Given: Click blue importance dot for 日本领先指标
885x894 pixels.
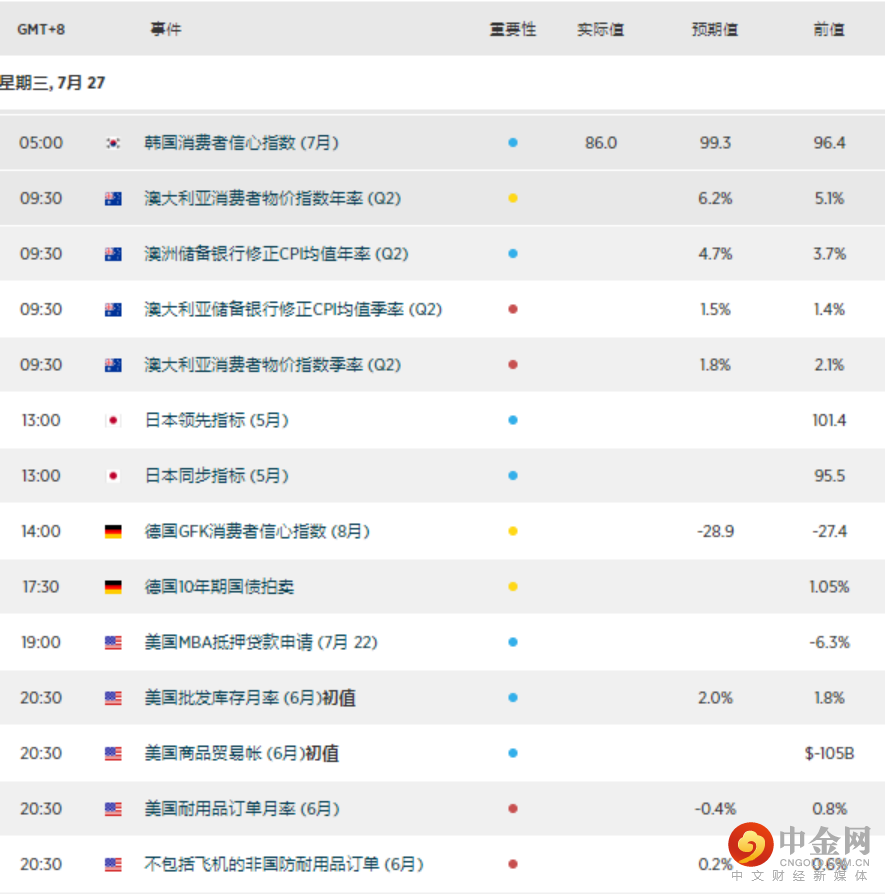Looking at the screenshot, I should click(513, 420).
